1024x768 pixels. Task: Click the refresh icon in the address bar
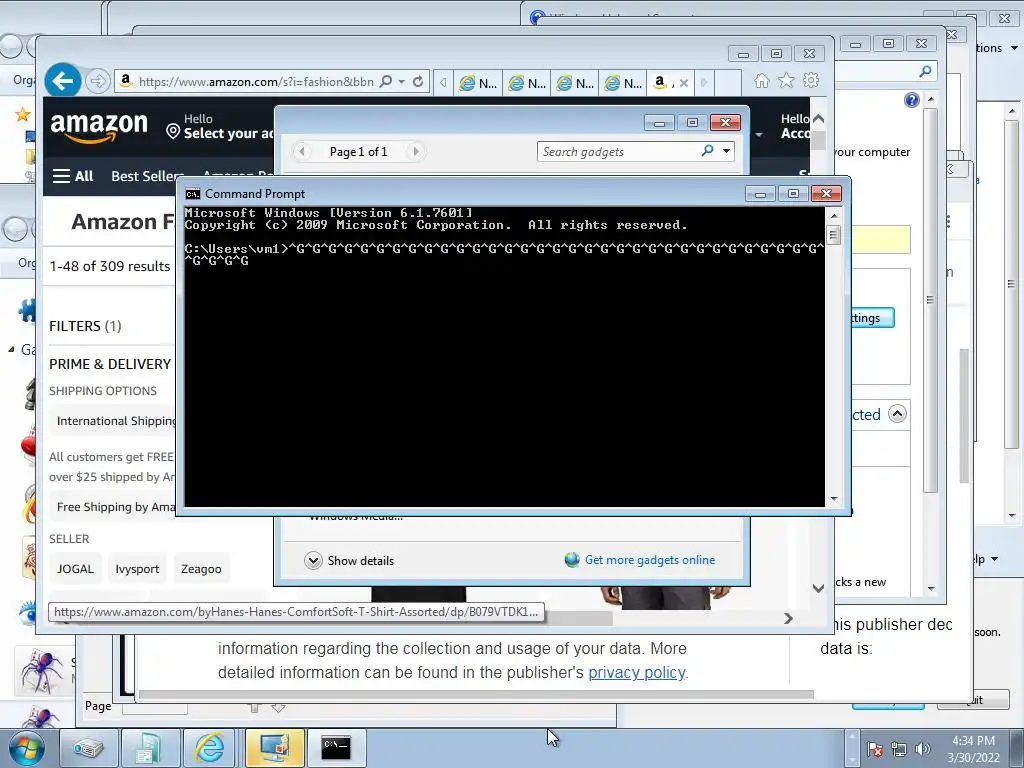pos(418,81)
